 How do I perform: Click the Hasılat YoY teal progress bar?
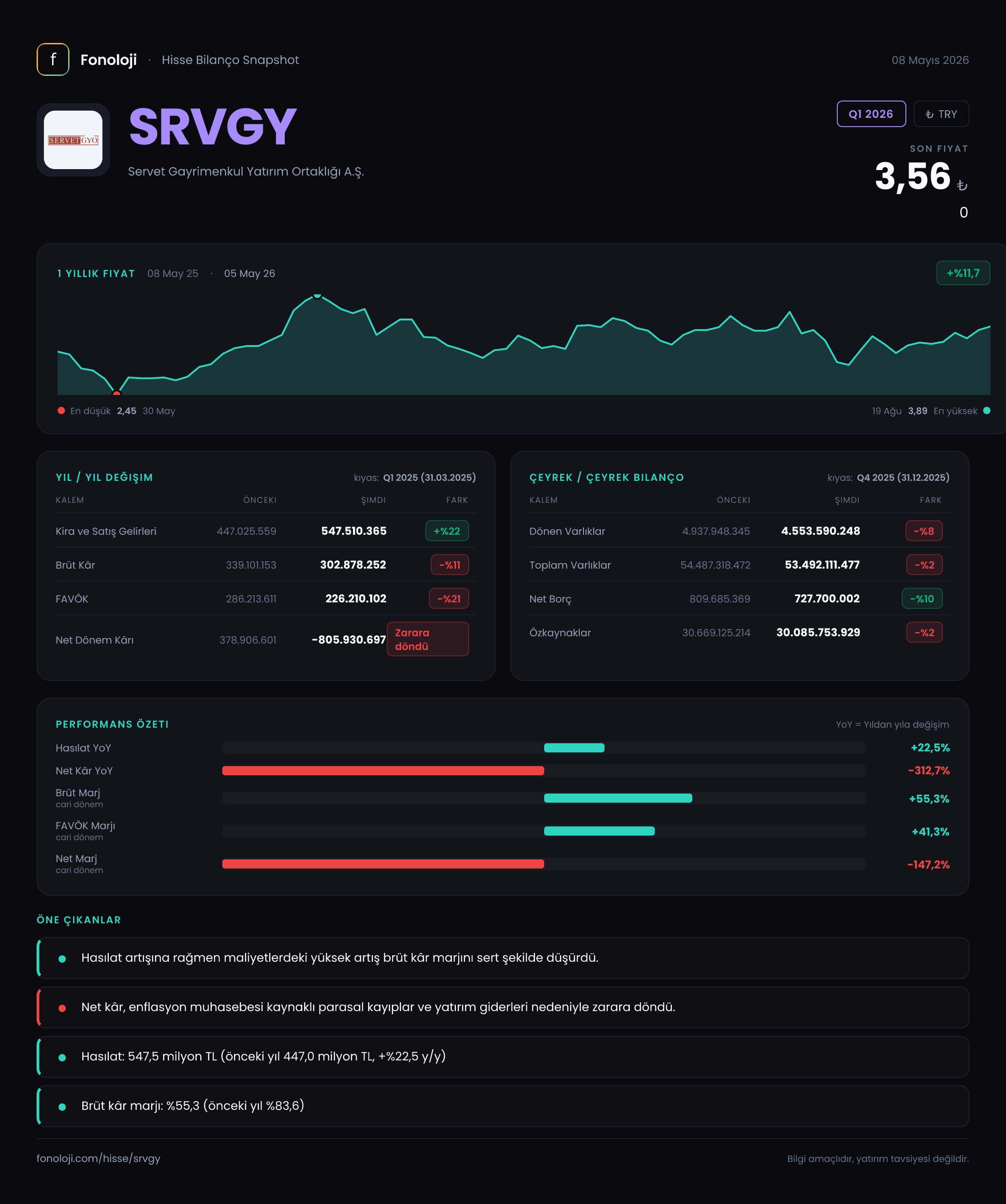(x=574, y=748)
